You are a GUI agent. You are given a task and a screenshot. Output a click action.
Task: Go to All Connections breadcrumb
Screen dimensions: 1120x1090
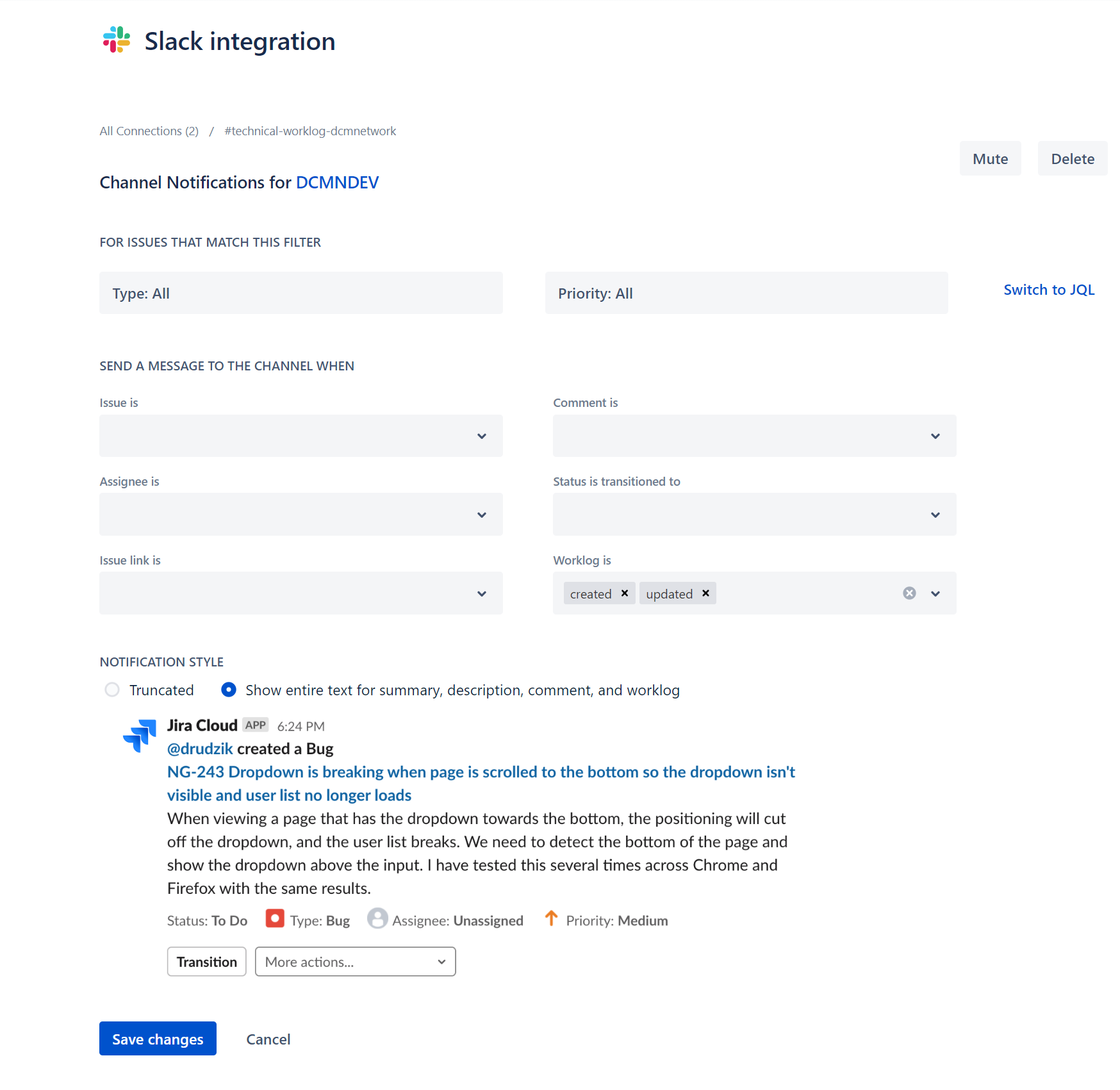coord(149,131)
